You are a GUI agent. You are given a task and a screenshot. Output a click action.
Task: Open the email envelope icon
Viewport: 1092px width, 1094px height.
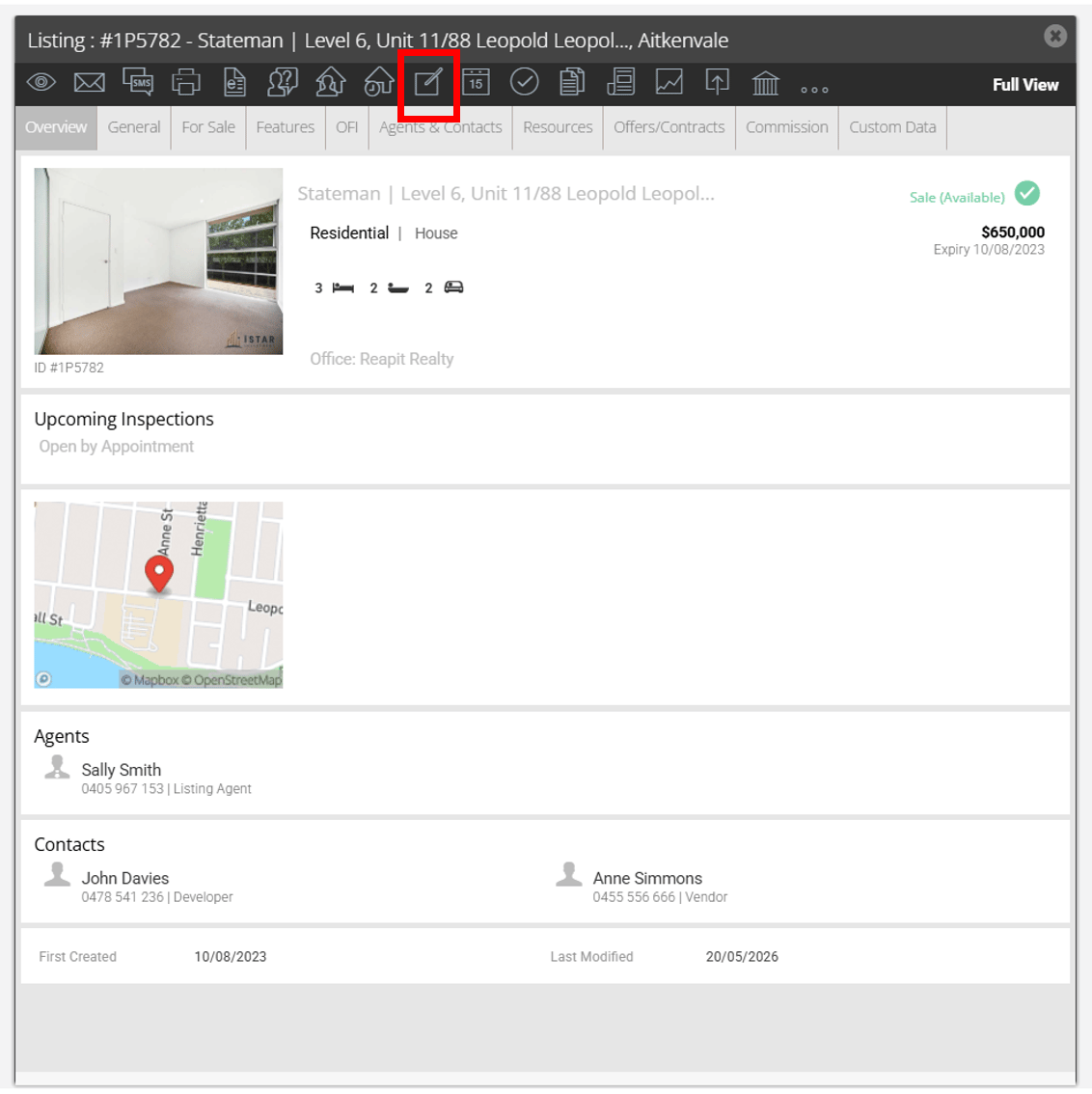90,82
